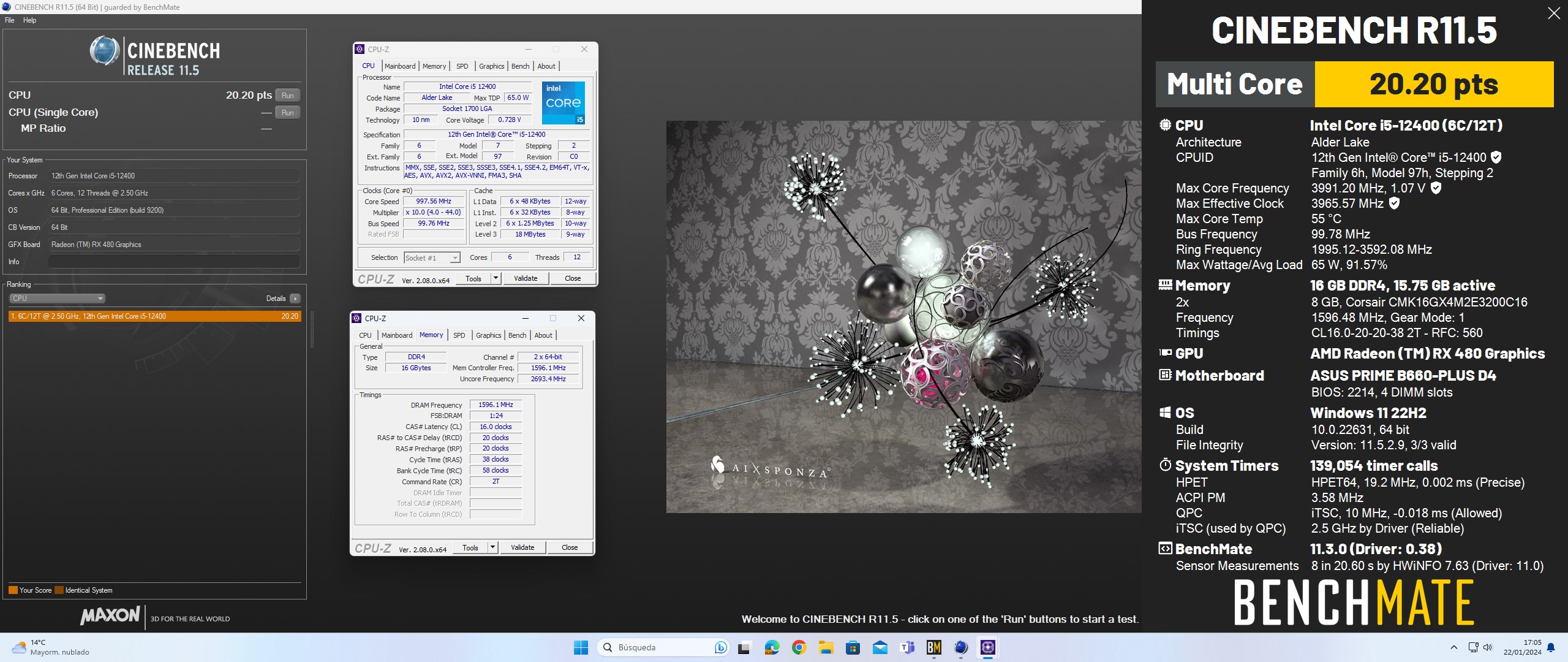
Task: Switch to Bench tab in lower CPU-Z
Action: coord(517,335)
